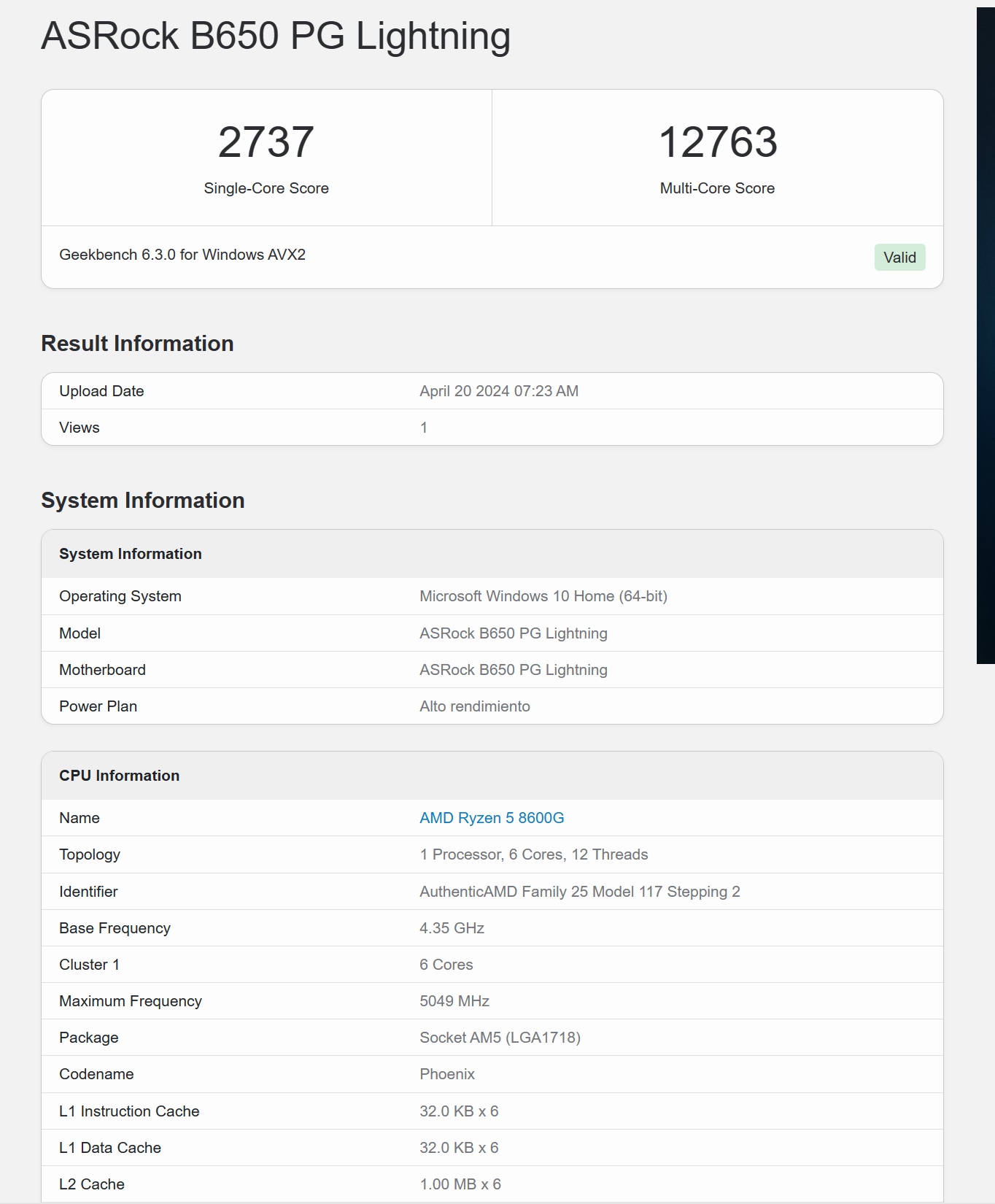Click the Views row in Result Information
The width and height of the screenshot is (995, 1204).
(x=492, y=428)
